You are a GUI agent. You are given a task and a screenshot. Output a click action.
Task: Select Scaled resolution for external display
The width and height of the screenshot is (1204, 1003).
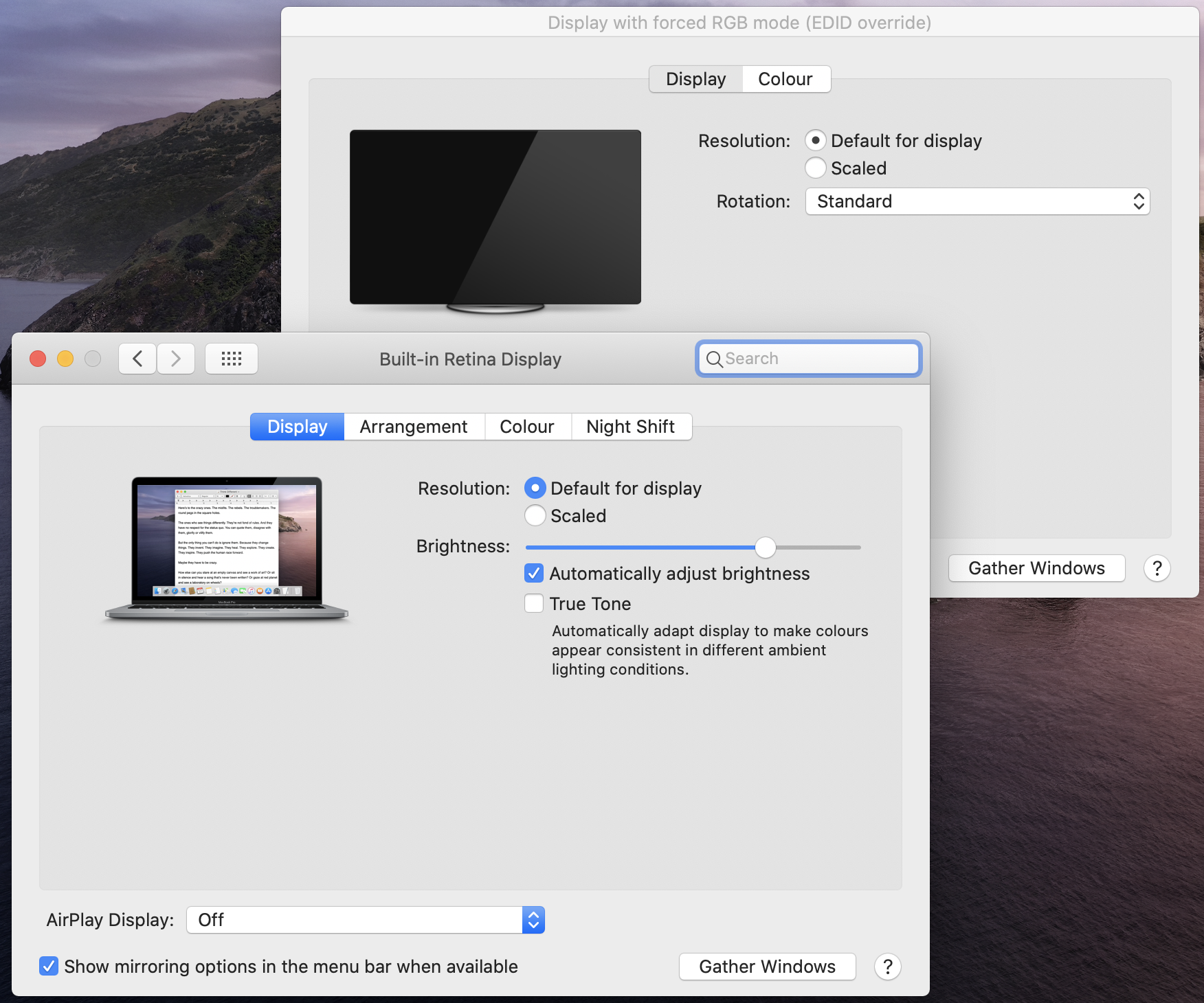[x=816, y=168]
